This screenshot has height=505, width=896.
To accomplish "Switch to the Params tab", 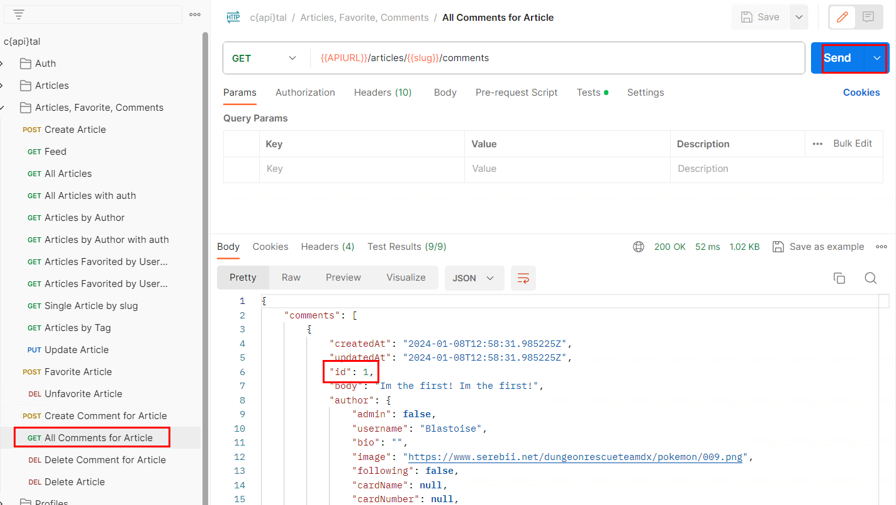I will tap(239, 93).
